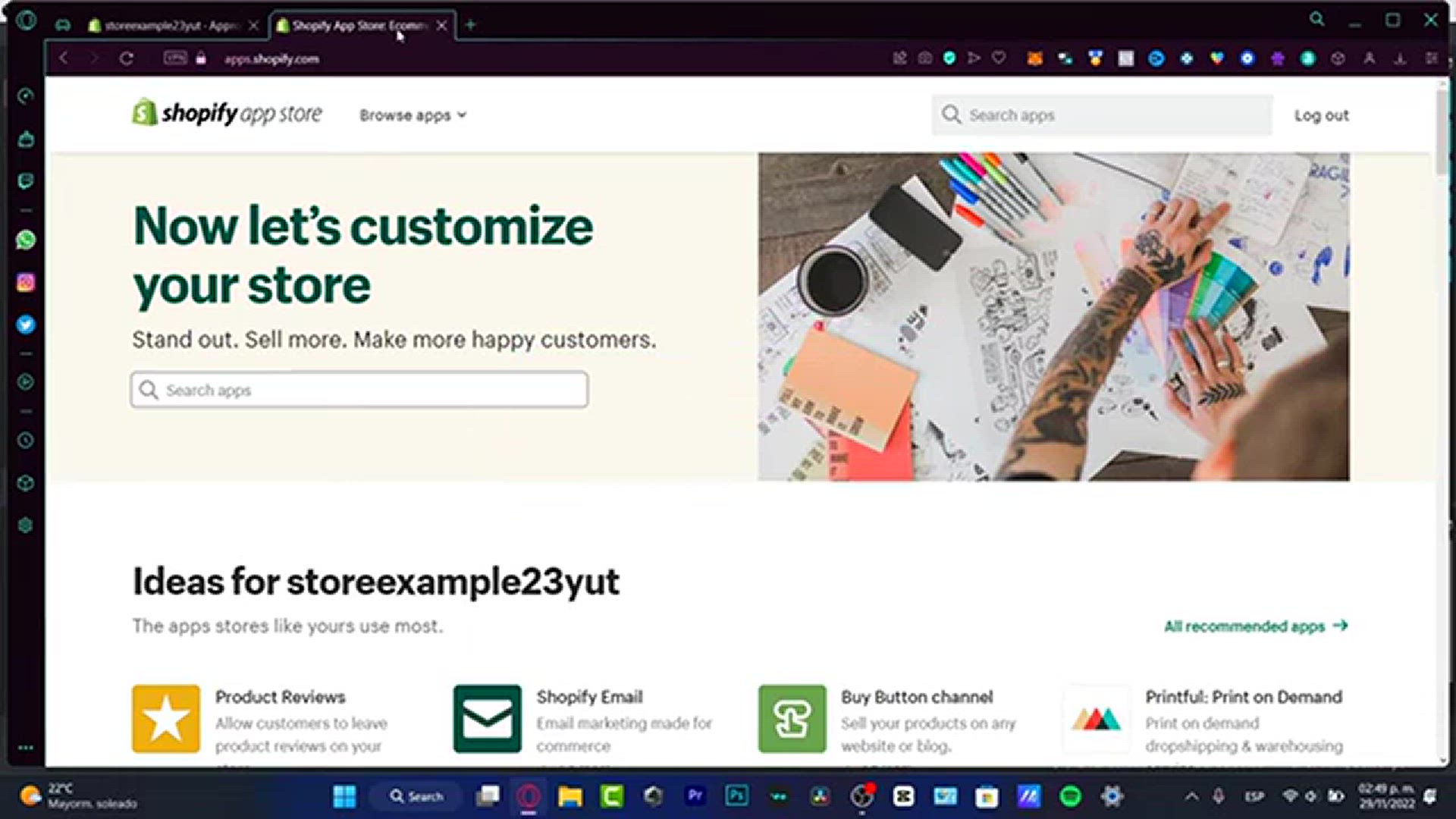Open File Explorer from the taskbar
The width and height of the screenshot is (1456, 819).
pyautogui.click(x=570, y=796)
